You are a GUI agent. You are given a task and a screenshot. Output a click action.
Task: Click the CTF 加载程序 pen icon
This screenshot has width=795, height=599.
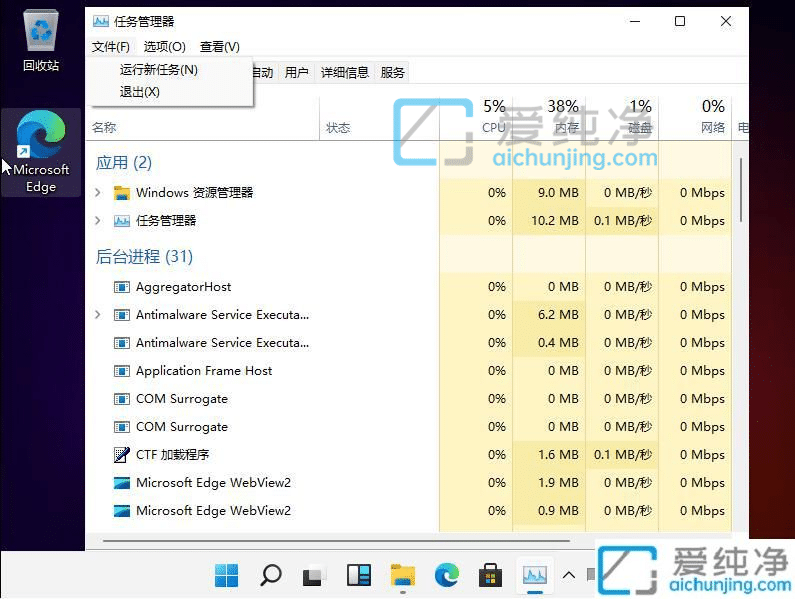pos(122,454)
